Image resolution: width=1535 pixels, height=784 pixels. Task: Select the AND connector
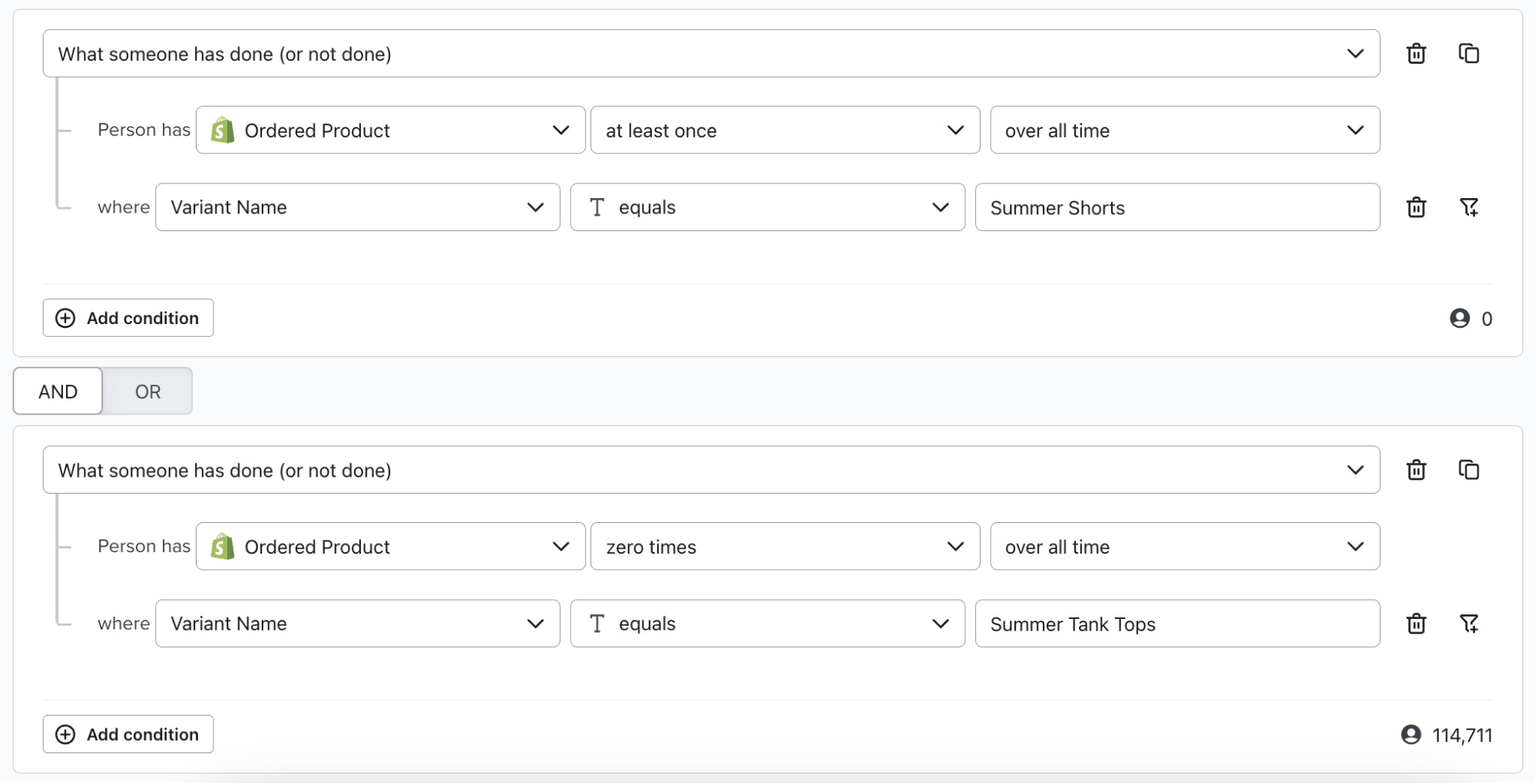click(57, 391)
